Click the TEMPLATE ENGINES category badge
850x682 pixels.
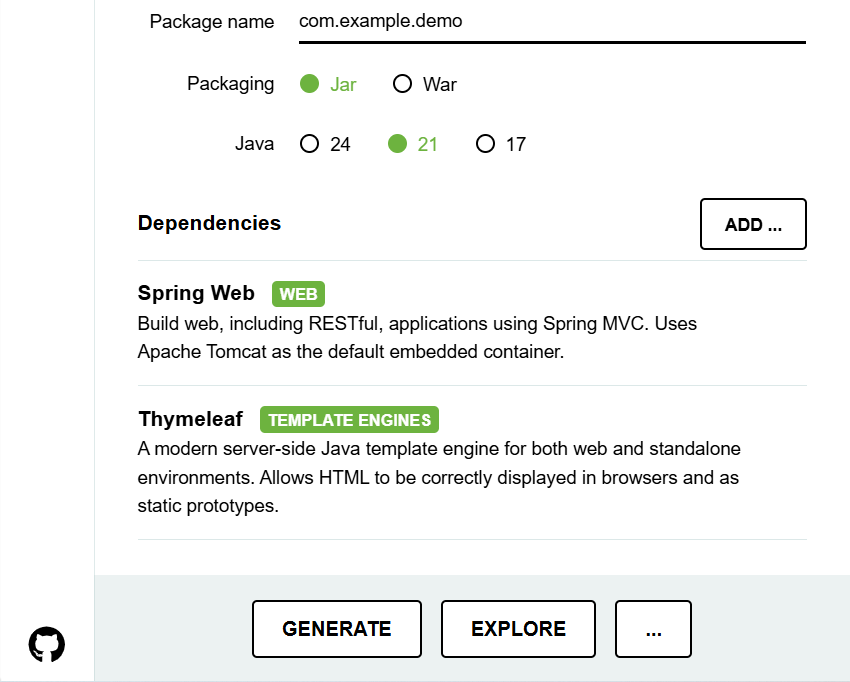point(349,420)
